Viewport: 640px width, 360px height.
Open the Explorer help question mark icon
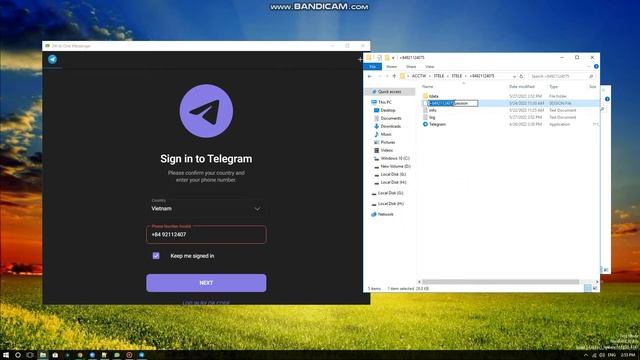(x=596, y=67)
